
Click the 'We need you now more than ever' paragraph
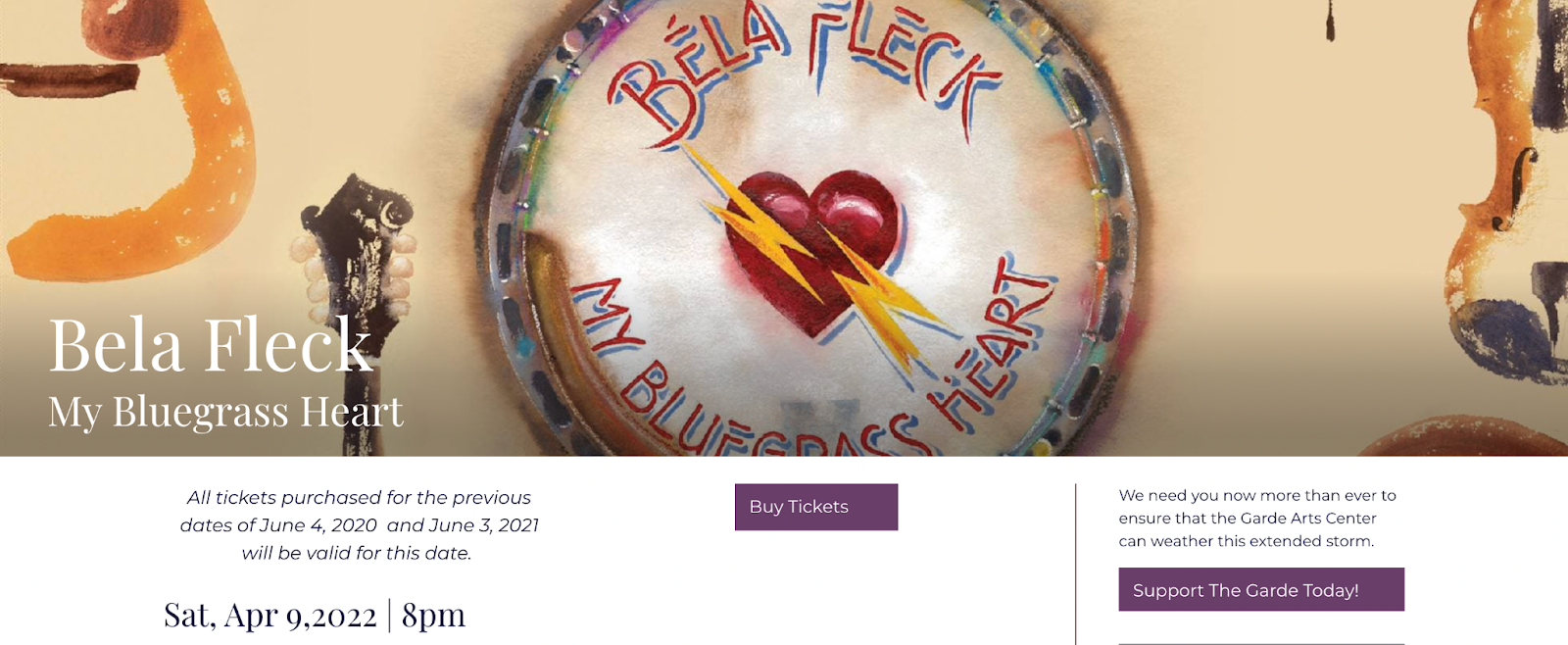tap(1257, 518)
